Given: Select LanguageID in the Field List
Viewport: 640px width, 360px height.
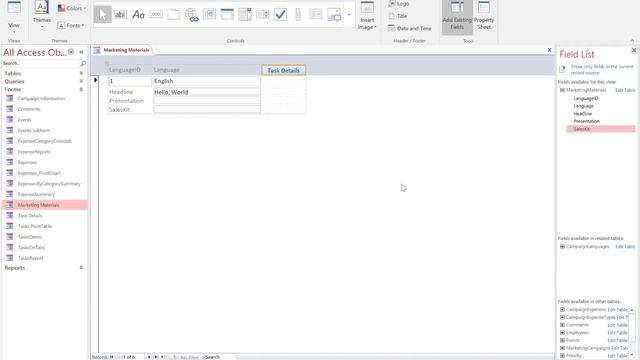Looking at the screenshot, I should coord(586,98).
